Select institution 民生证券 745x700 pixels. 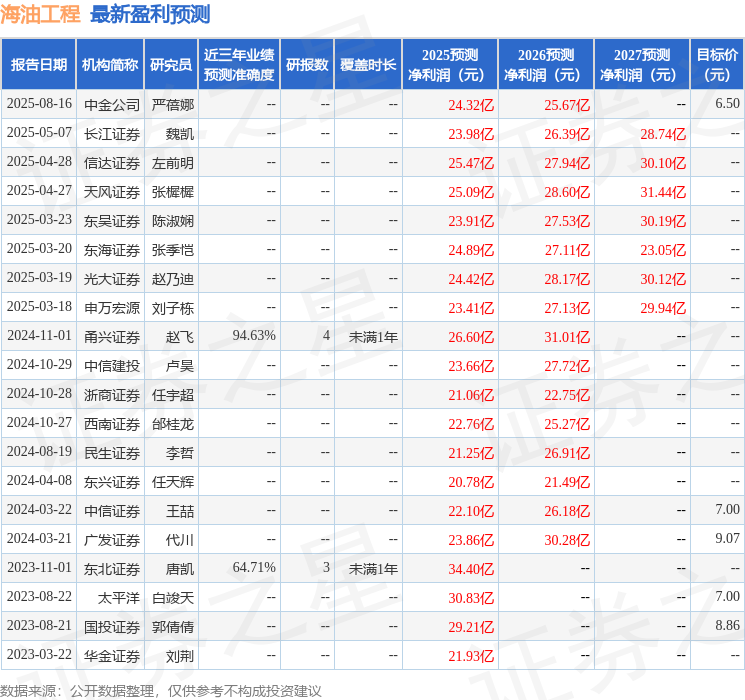click(x=112, y=453)
